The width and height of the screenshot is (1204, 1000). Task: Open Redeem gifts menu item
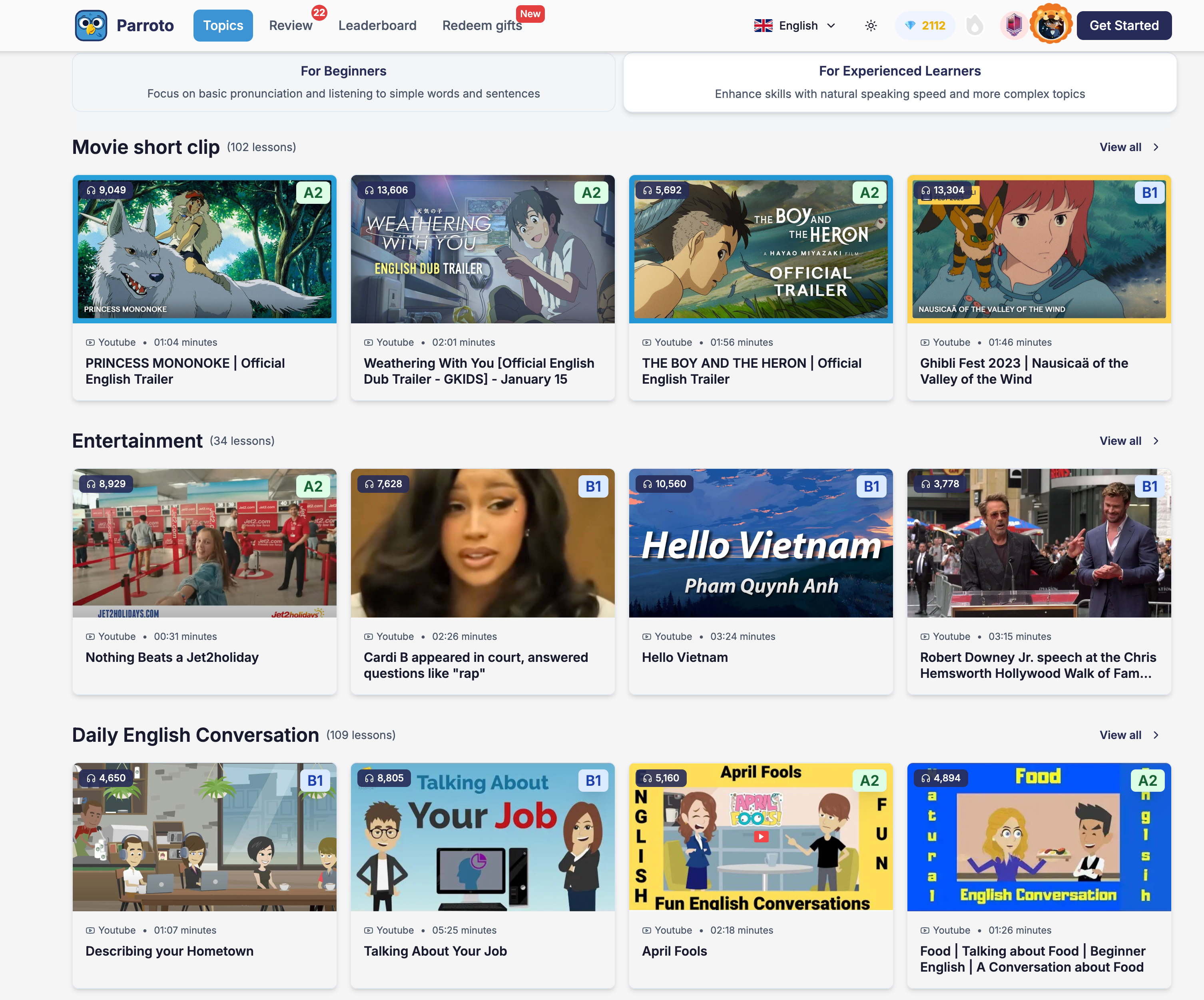(482, 25)
